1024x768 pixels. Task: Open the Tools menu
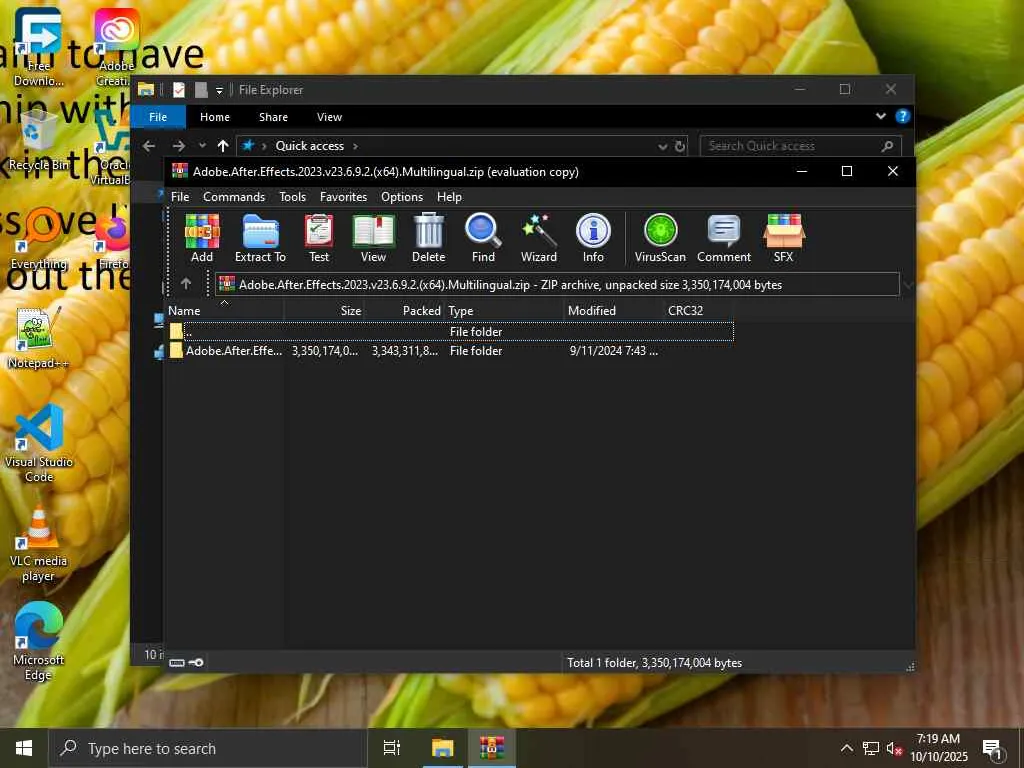click(293, 197)
